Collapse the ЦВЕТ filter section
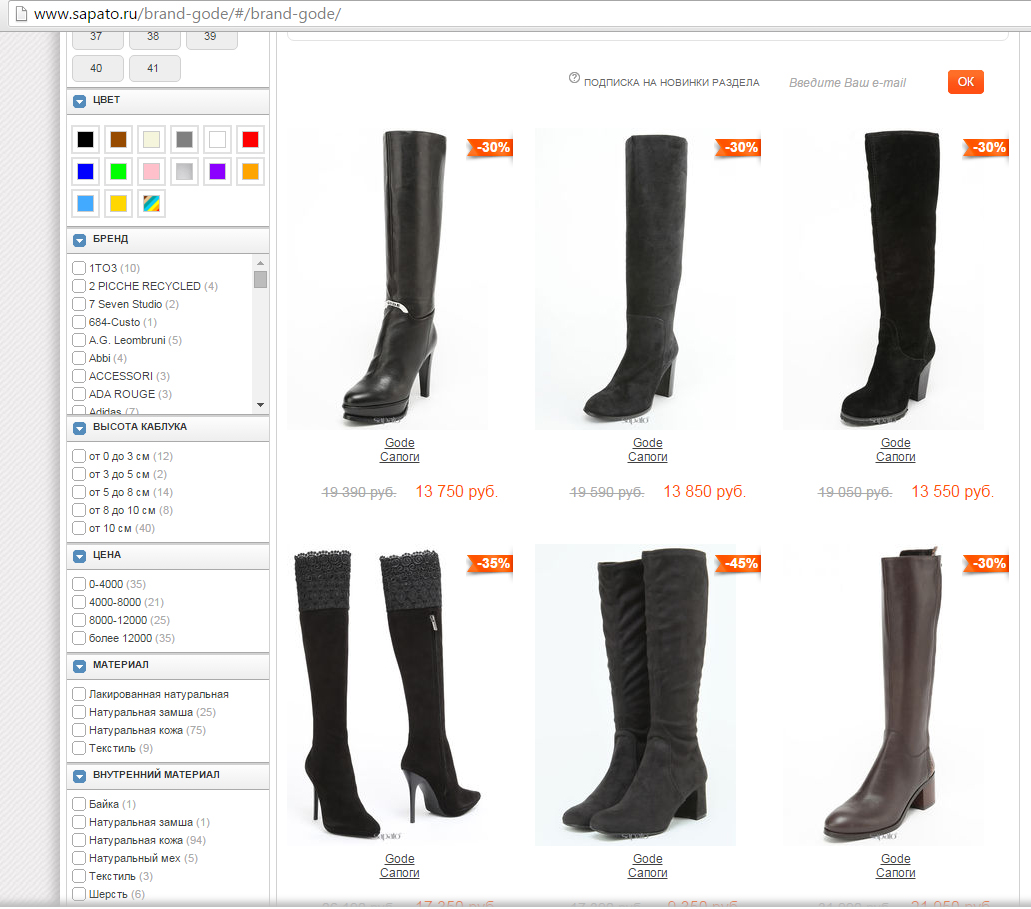Image resolution: width=1031 pixels, height=909 pixels. 80,101
